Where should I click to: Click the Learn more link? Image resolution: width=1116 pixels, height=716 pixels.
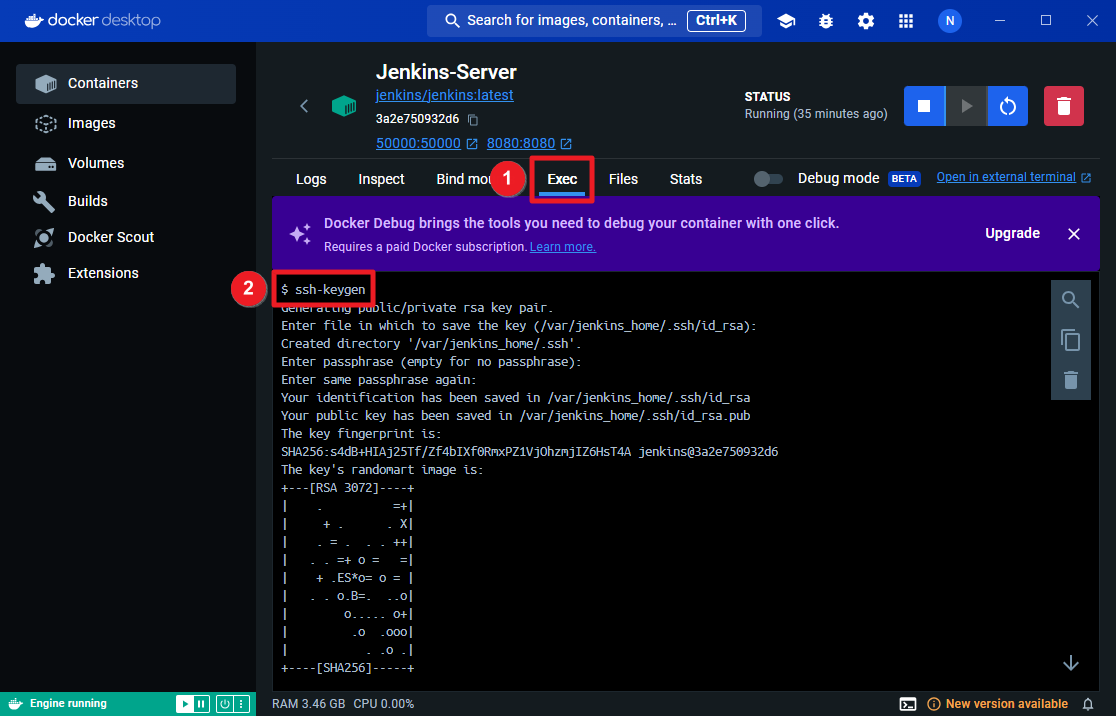click(562, 247)
